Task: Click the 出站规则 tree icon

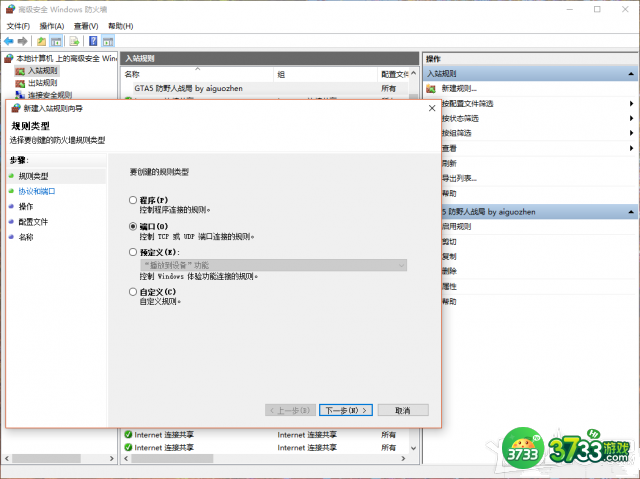Action: point(20,83)
